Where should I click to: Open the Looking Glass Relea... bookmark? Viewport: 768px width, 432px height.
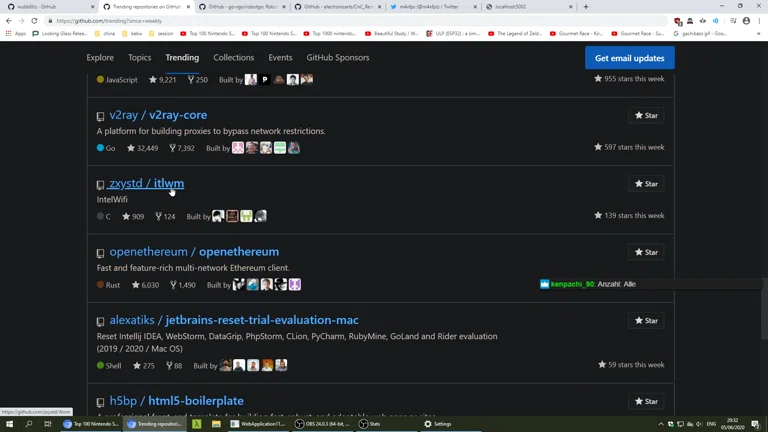tap(60, 34)
